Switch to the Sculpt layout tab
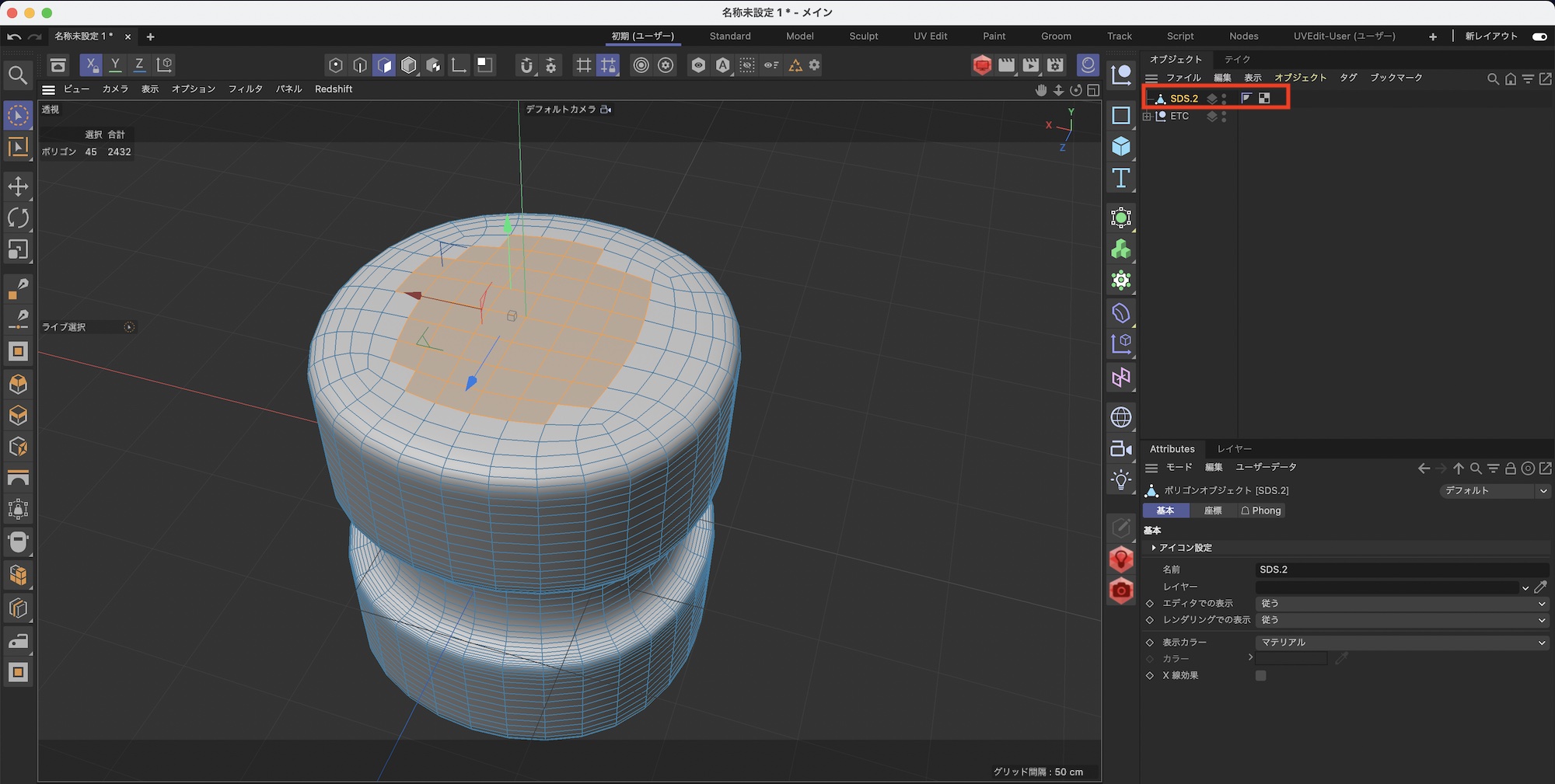 point(863,37)
